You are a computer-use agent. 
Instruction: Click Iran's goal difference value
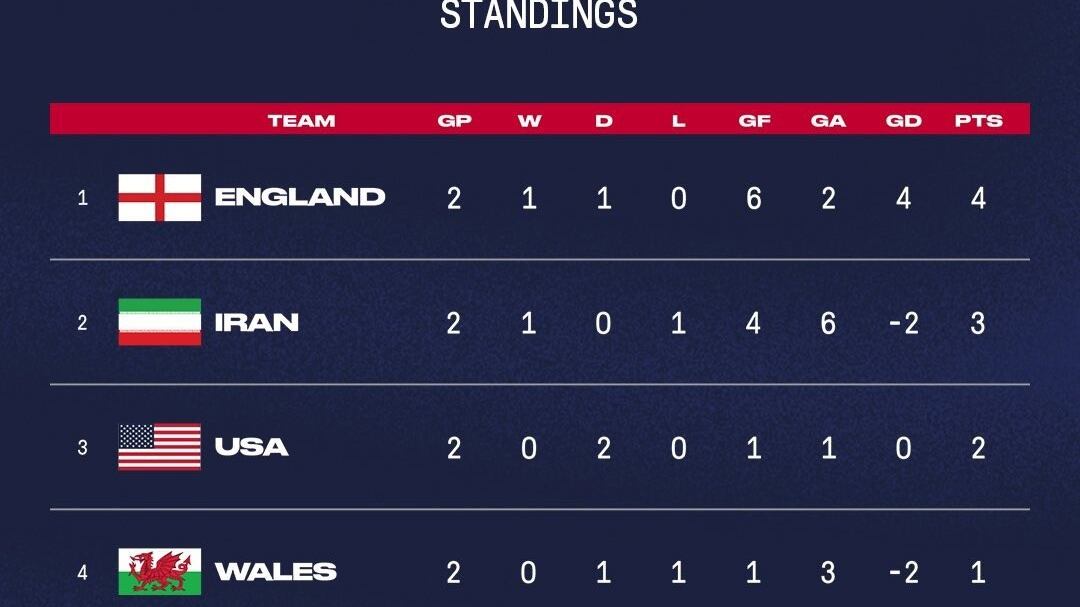(902, 323)
